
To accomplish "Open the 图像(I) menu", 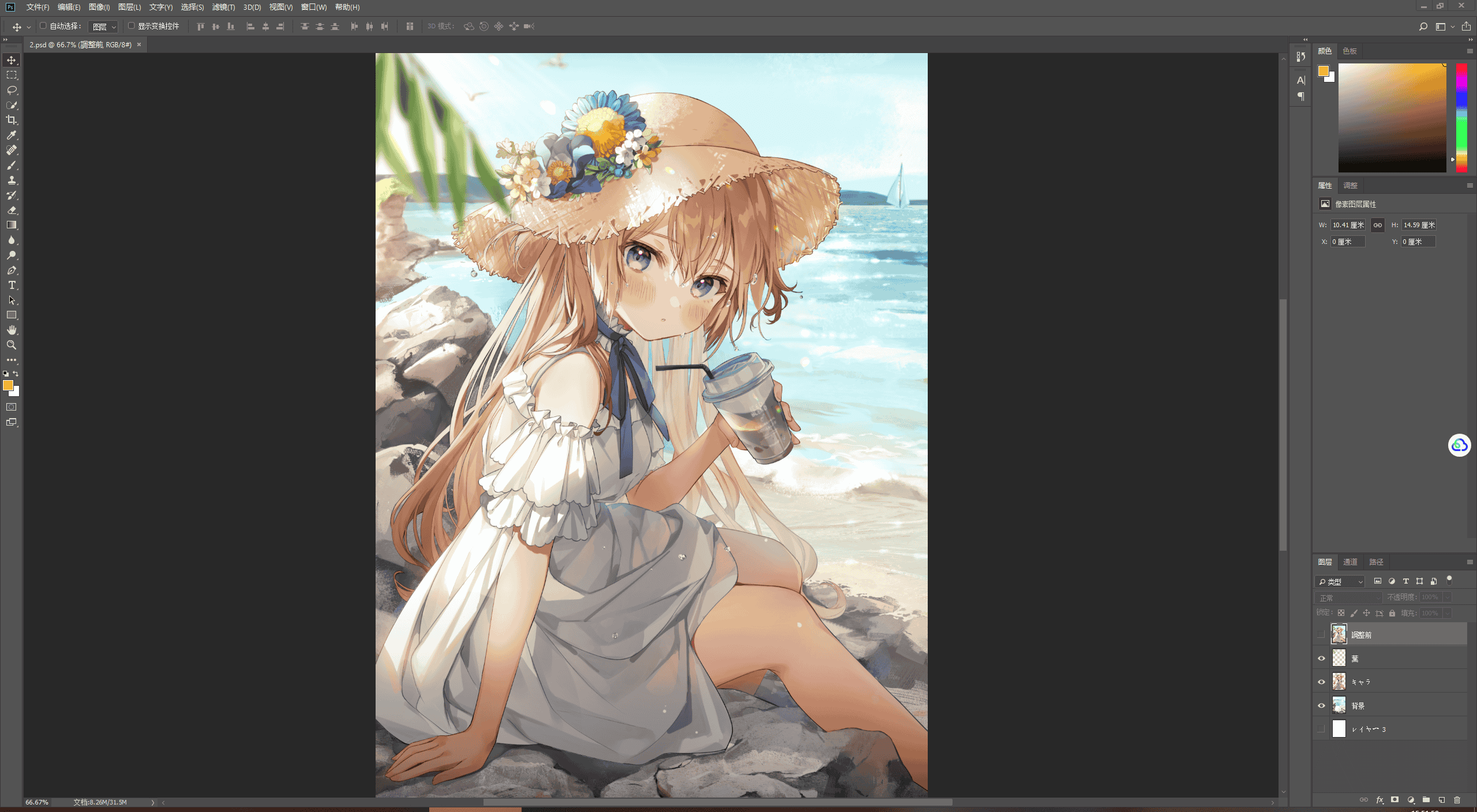I will (x=99, y=7).
